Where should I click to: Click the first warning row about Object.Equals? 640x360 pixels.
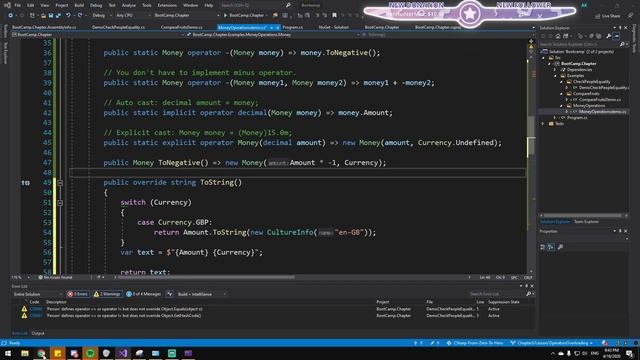tap(273, 309)
